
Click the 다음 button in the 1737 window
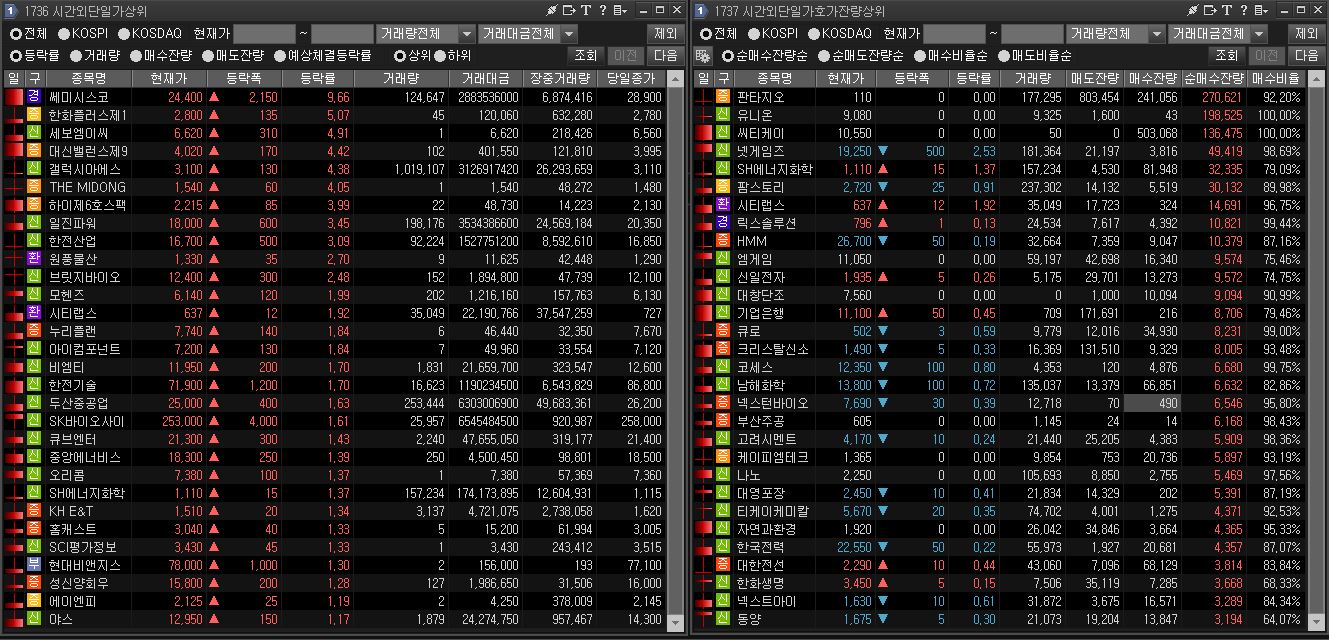pyautogui.click(x=1307, y=55)
